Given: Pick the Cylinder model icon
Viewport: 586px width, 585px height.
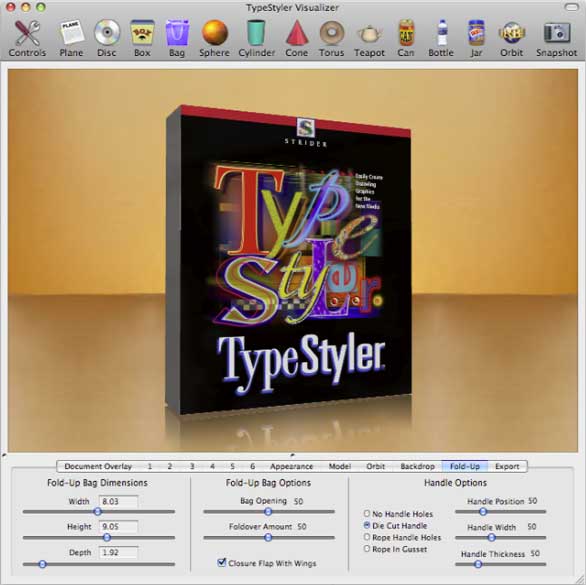Looking at the screenshot, I should tap(256, 38).
